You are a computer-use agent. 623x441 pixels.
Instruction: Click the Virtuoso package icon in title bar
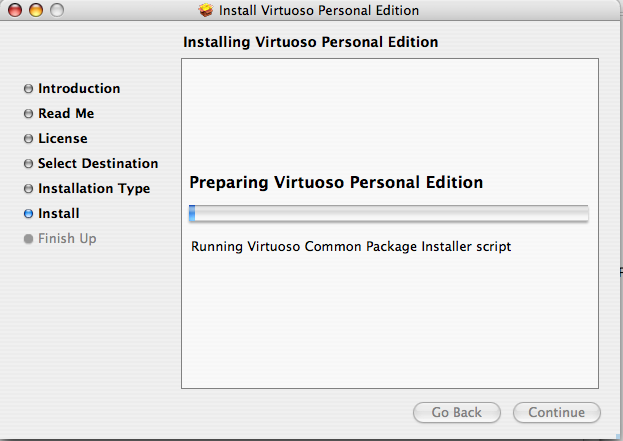tap(206, 10)
